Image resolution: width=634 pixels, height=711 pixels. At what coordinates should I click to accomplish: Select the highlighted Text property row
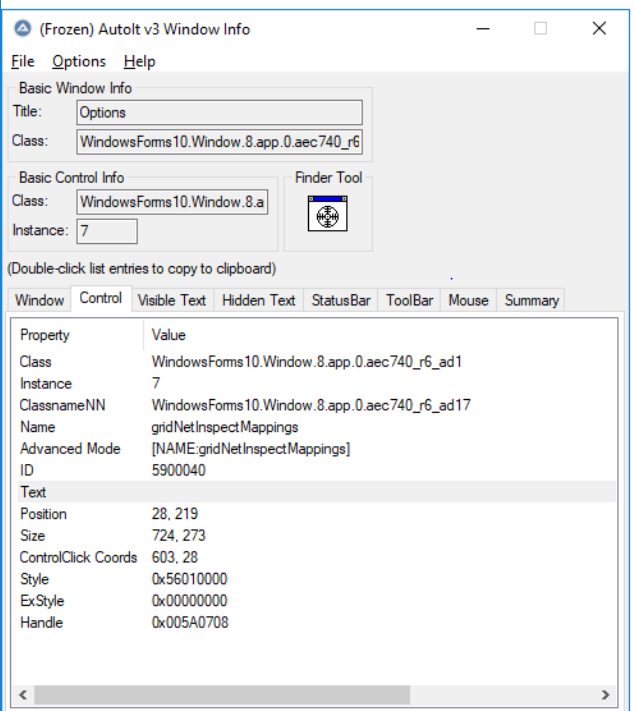(316, 492)
